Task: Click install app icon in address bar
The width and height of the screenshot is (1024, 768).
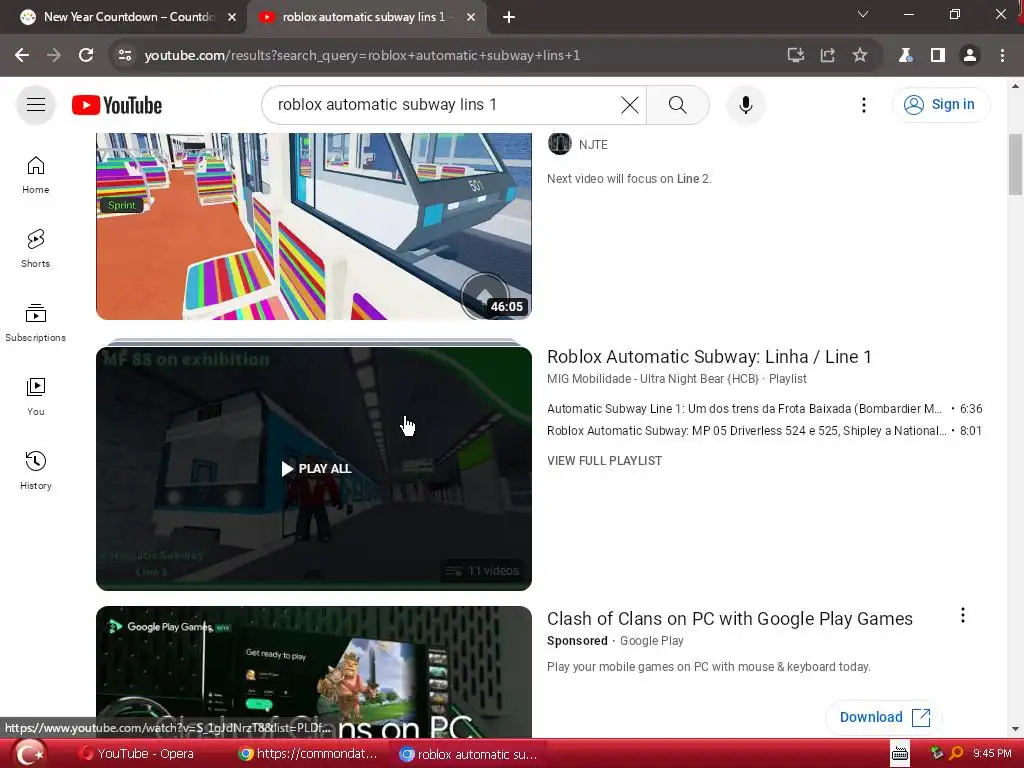Action: [x=795, y=56]
